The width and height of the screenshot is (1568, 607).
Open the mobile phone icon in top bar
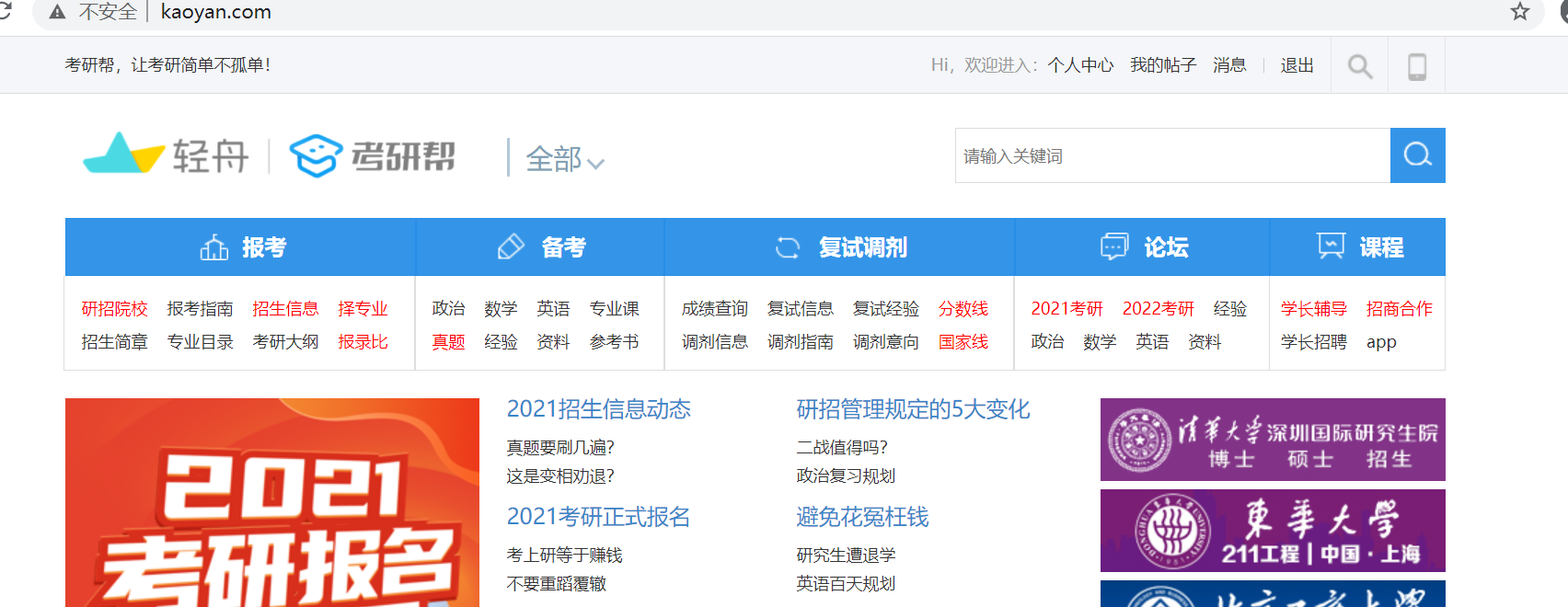[x=1417, y=66]
